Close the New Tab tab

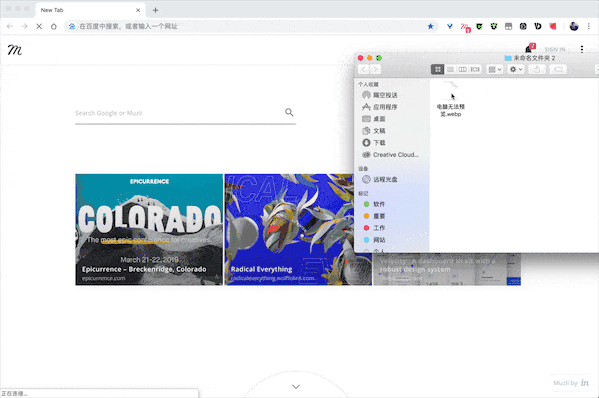click(138, 10)
